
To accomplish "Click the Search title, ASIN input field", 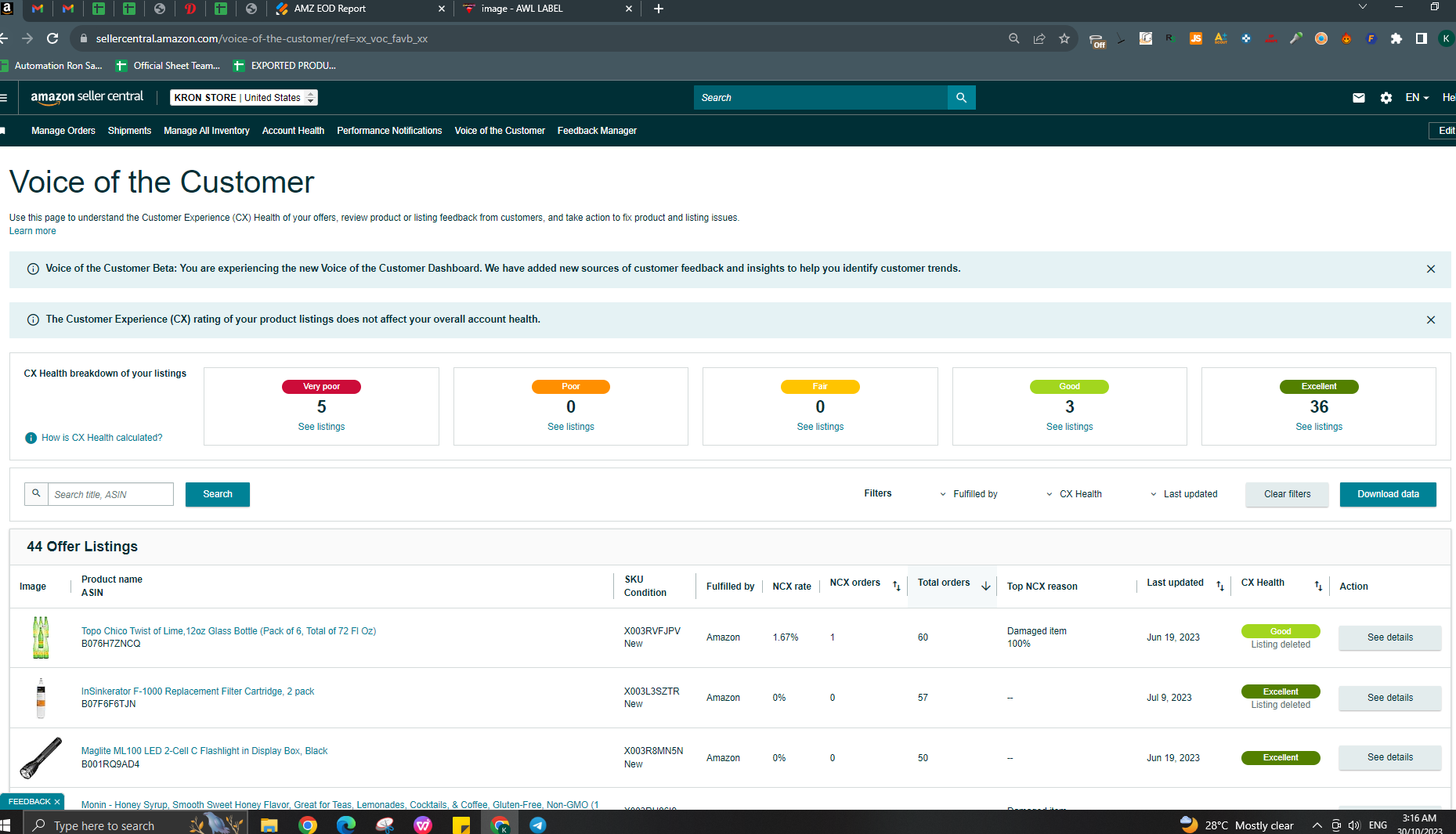I will coord(110,494).
